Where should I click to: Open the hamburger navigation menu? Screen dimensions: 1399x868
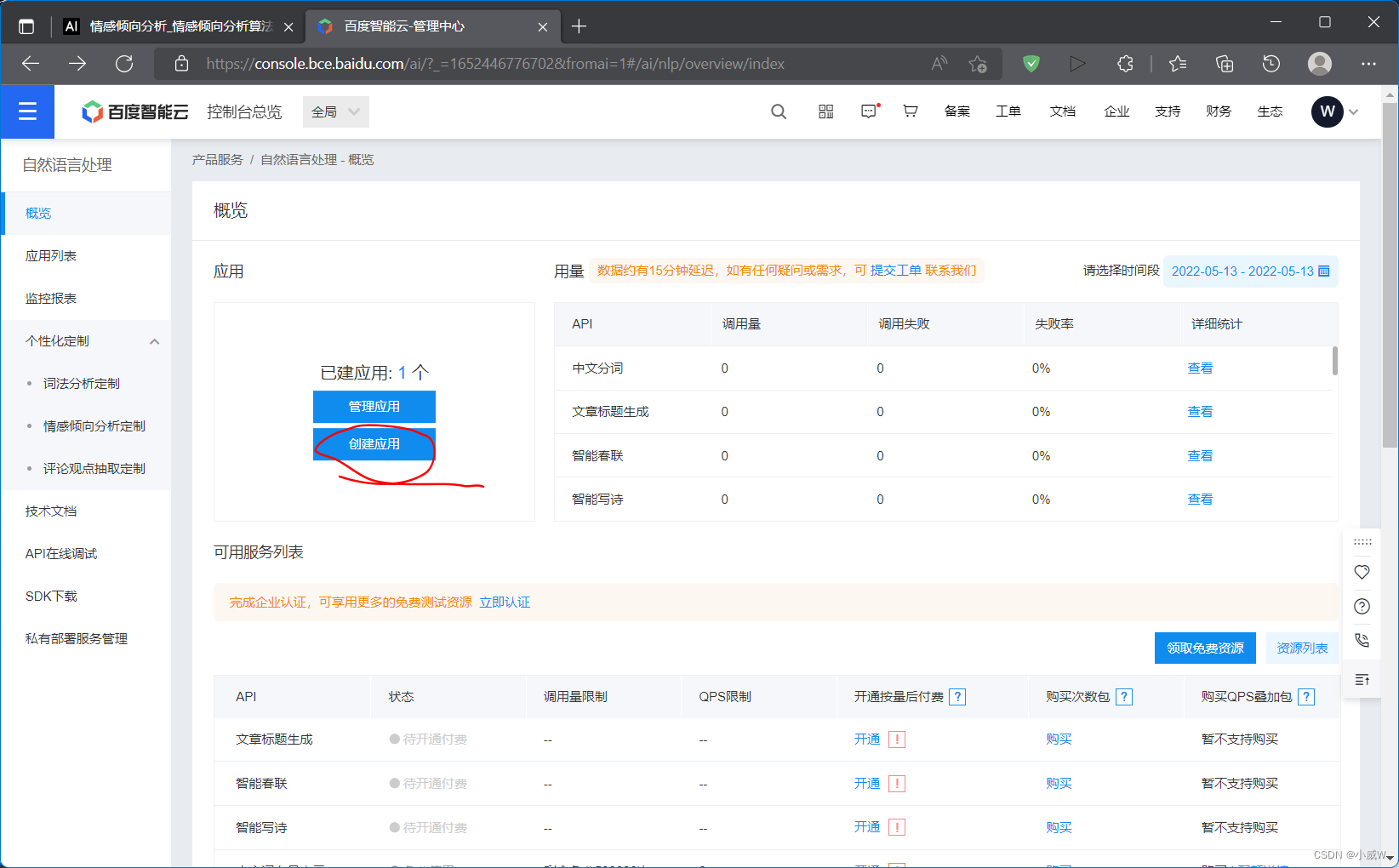27,111
